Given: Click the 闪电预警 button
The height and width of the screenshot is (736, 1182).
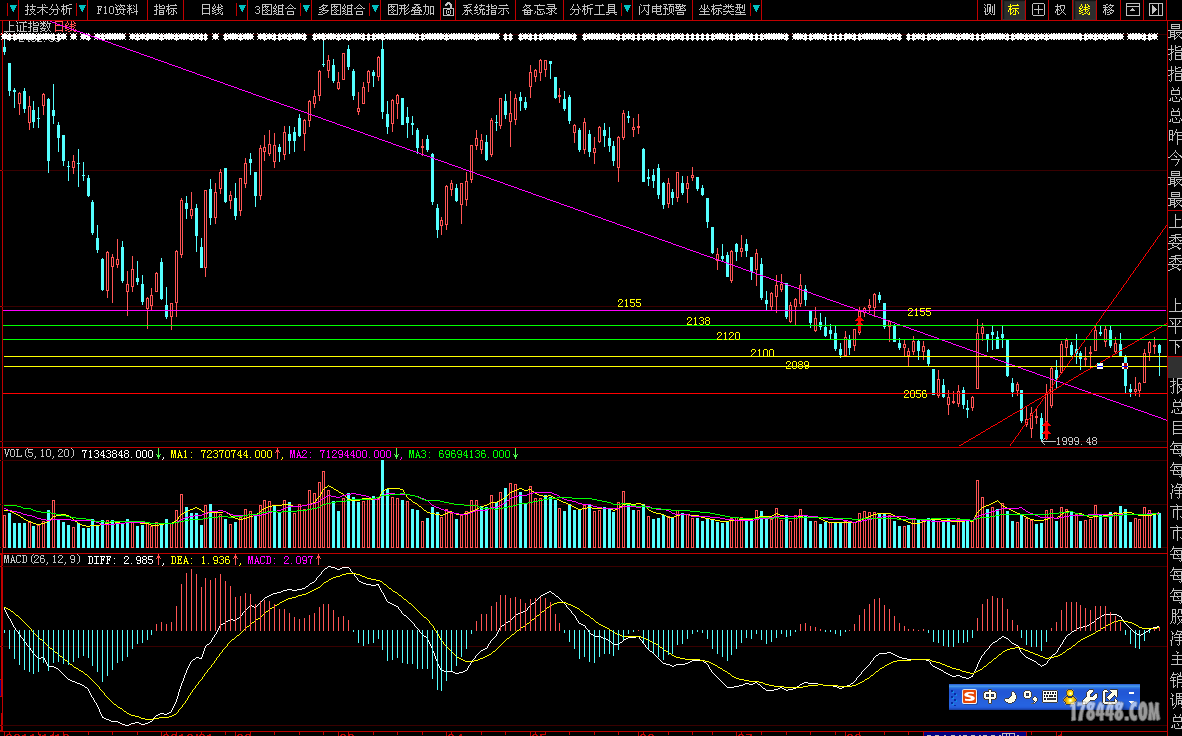Looking at the screenshot, I should click(x=663, y=10).
